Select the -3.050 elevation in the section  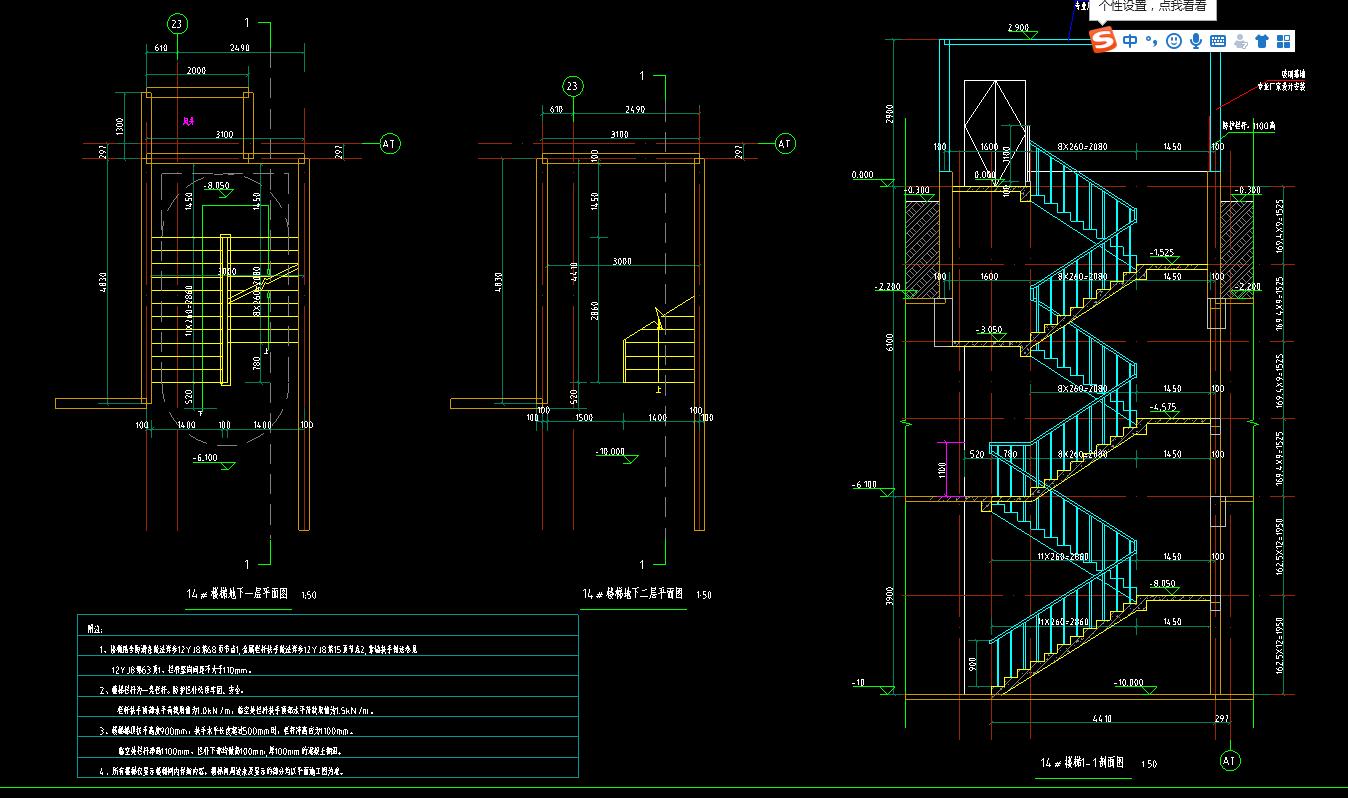pos(990,330)
